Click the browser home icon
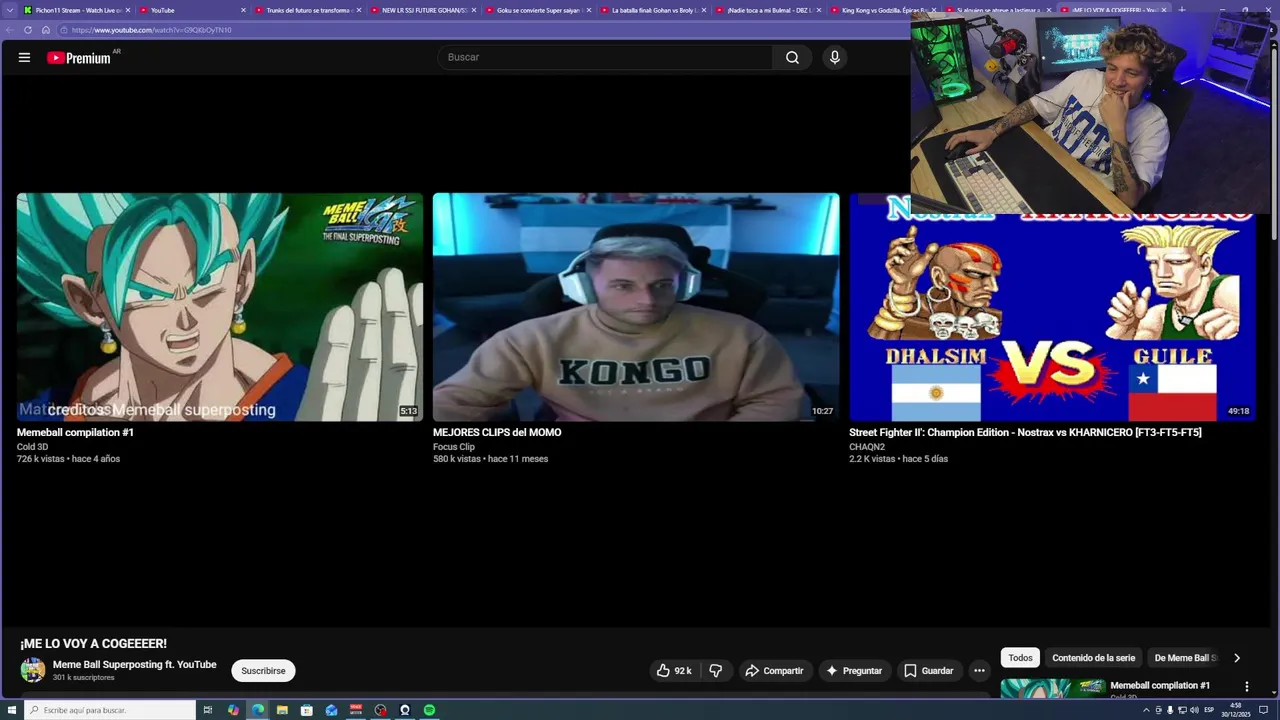 (45, 30)
